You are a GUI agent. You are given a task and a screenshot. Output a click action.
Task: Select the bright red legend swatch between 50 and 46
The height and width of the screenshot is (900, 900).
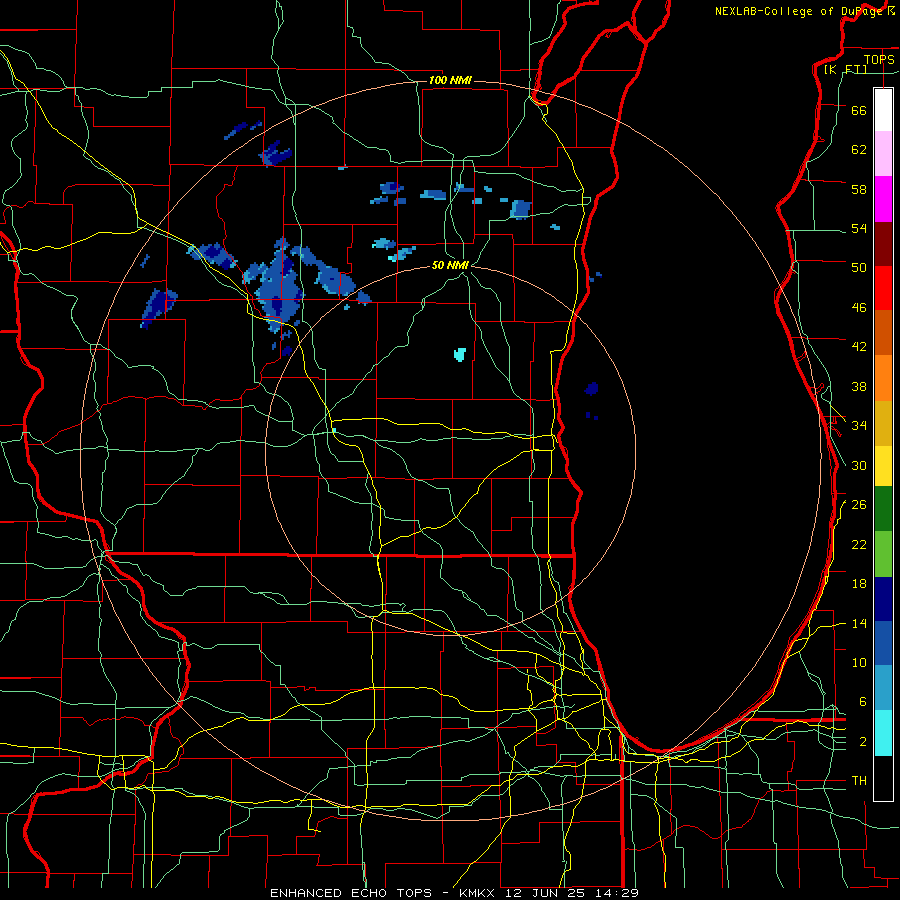[883, 288]
